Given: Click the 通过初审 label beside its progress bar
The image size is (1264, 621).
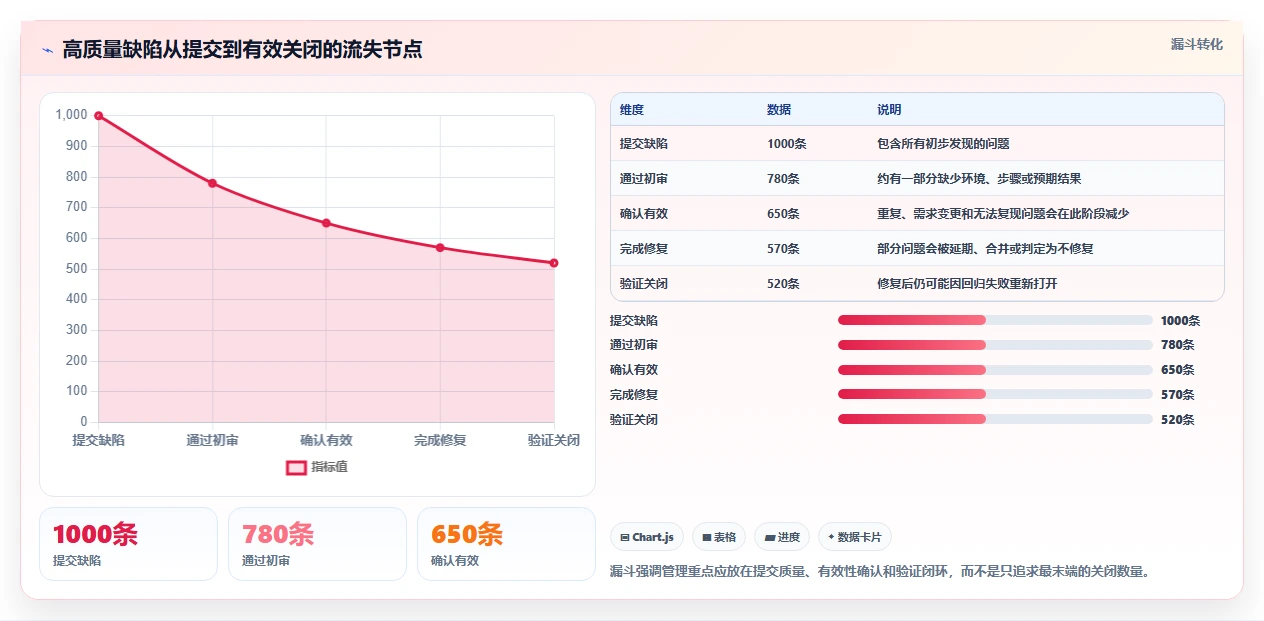Looking at the screenshot, I should [x=634, y=345].
